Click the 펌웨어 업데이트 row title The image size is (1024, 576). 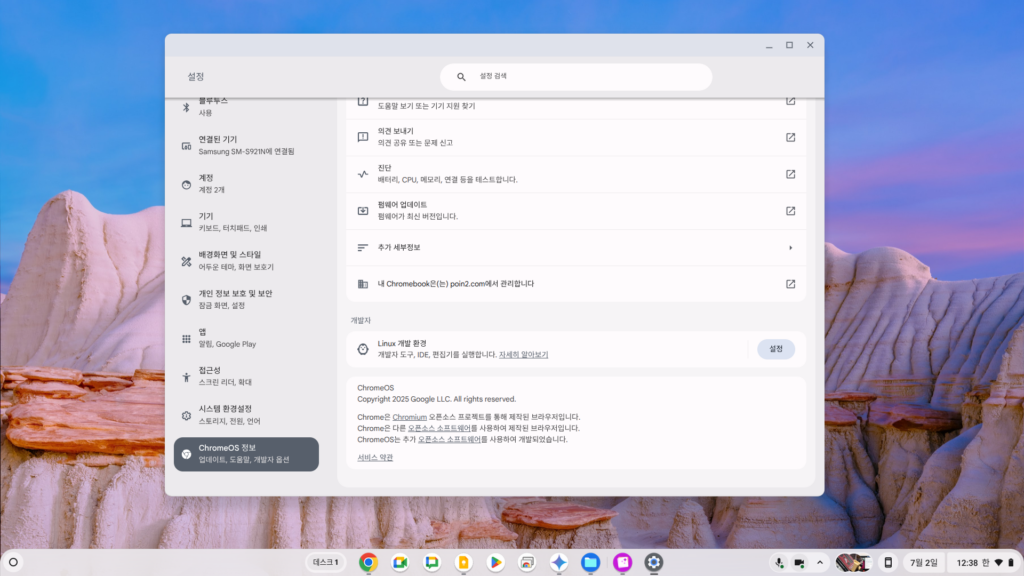402,204
